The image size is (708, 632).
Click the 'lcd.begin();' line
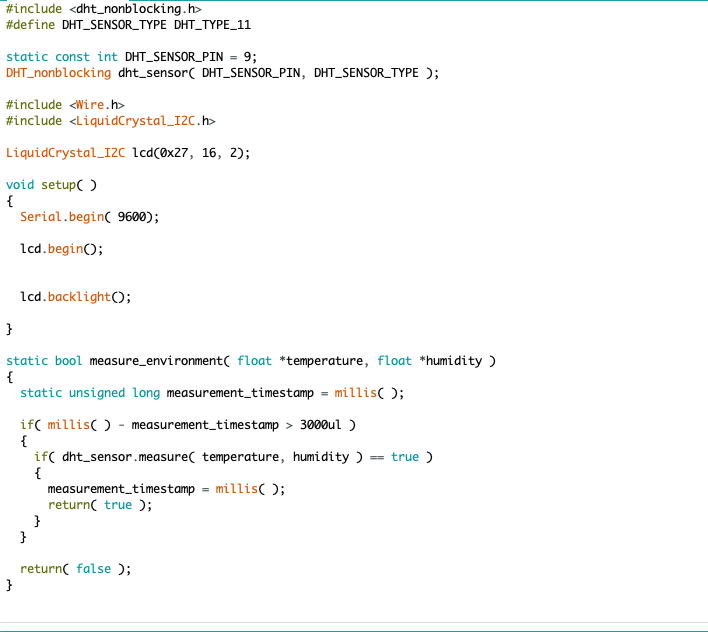[61, 249]
